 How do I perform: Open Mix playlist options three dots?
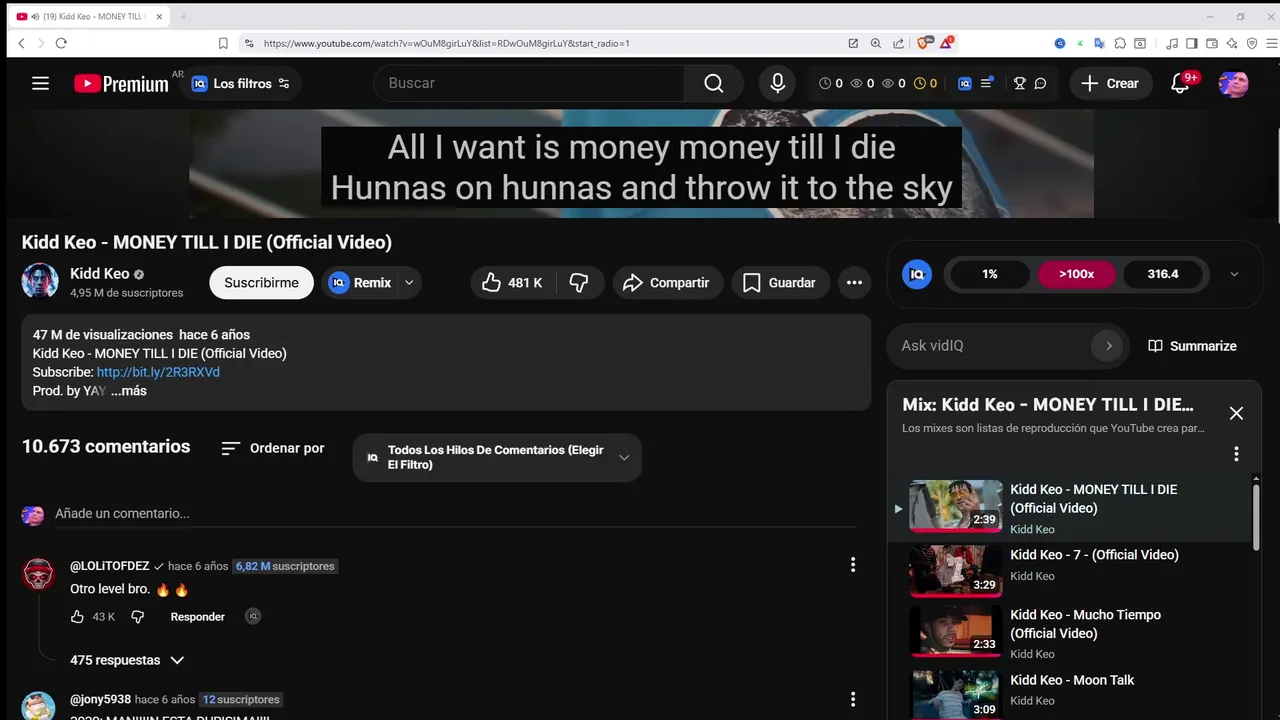pyautogui.click(x=1236, y=454)
